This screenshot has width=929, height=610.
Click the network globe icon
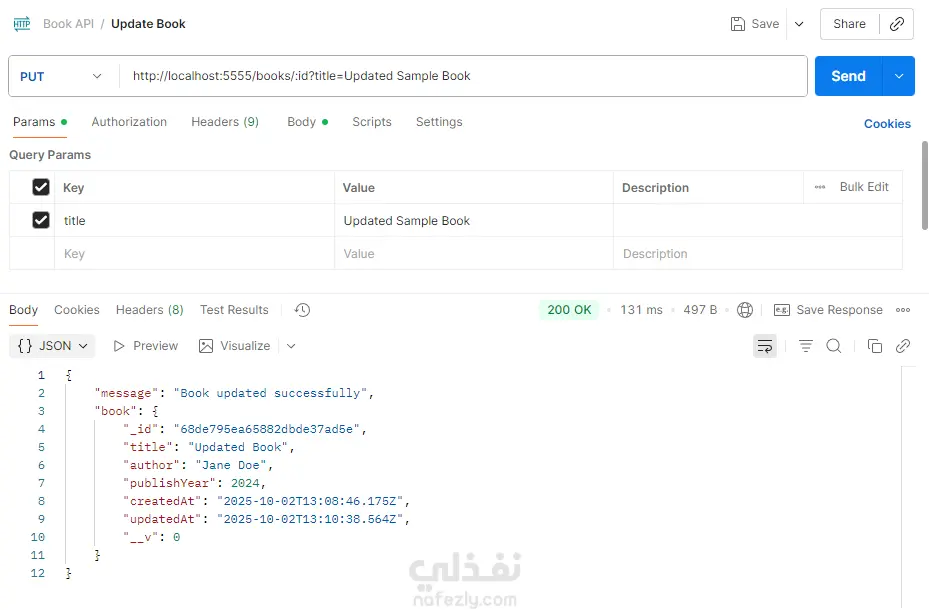[745, 310]
